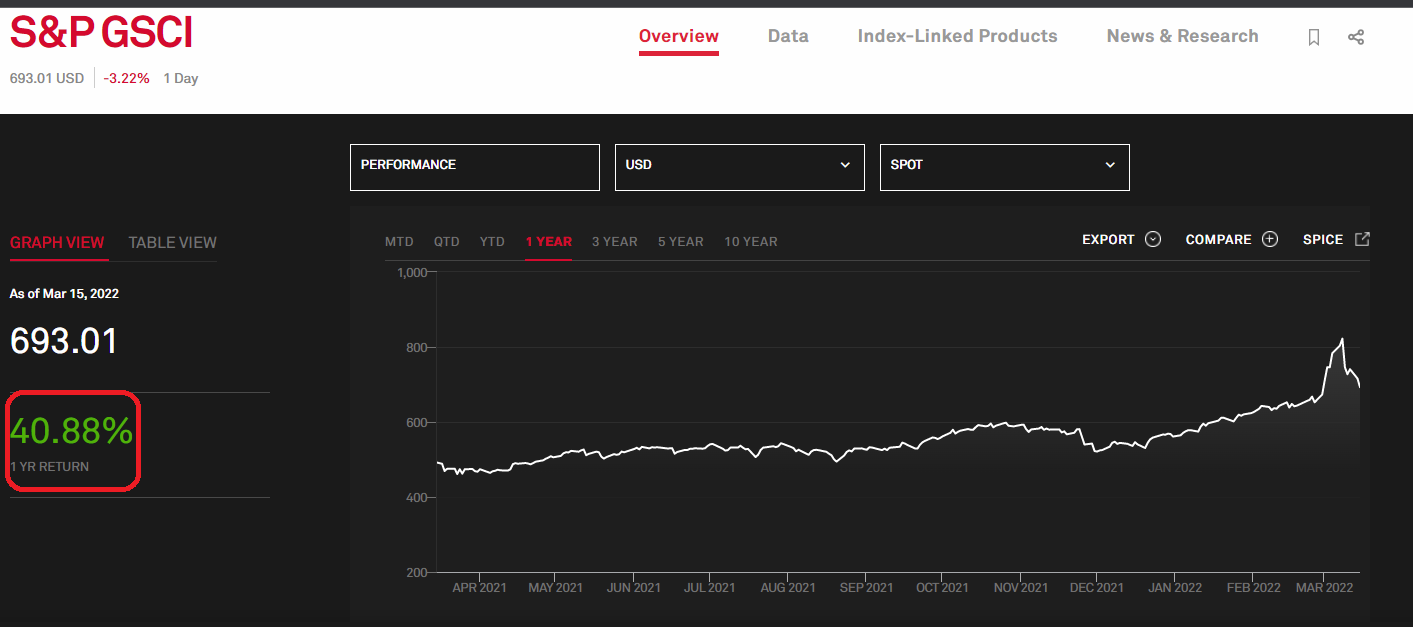1413x627 pixels.
Task: Select the Overview tab
Action: pyautogui.click(x=678, y=36)
